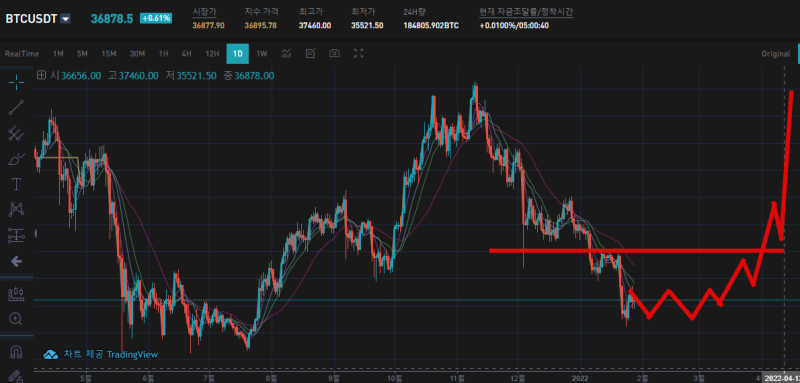Image resolution: width=800 pixels, height=383 pixels.
Task: Select the XABCD pattern tool
Action: click(16, 209)
